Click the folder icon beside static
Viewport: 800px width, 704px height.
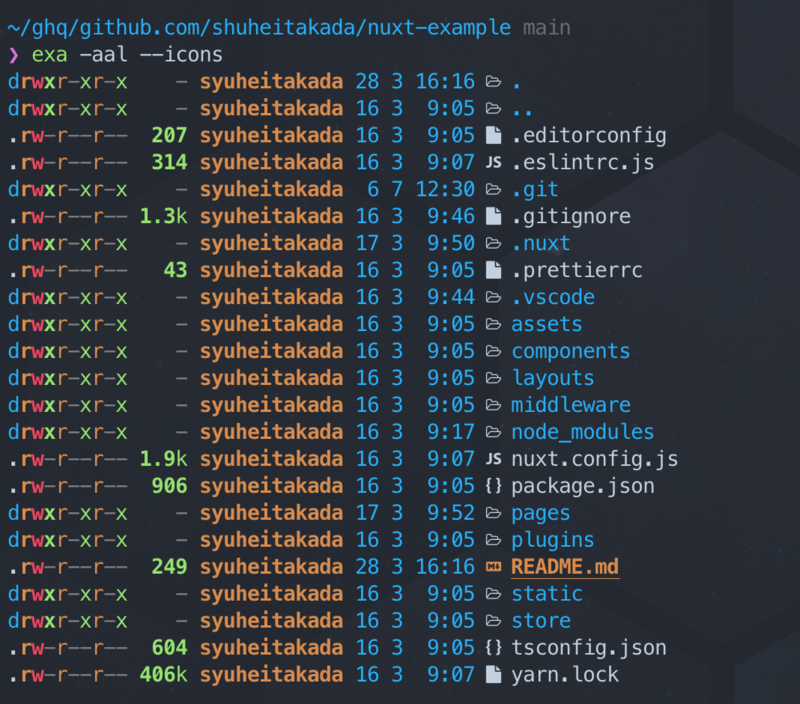(493, 594)
